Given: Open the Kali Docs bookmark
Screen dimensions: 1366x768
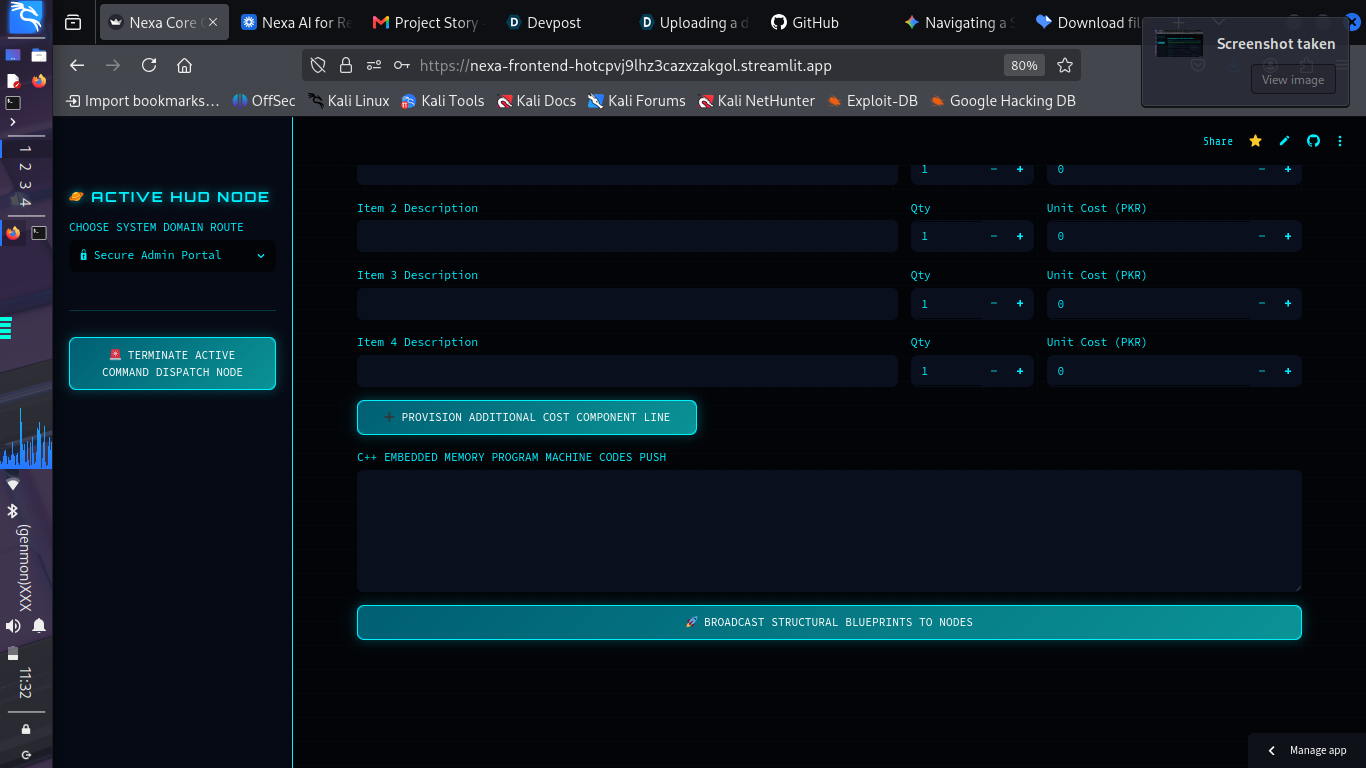Looking at the screenshot, I should 536,100.
